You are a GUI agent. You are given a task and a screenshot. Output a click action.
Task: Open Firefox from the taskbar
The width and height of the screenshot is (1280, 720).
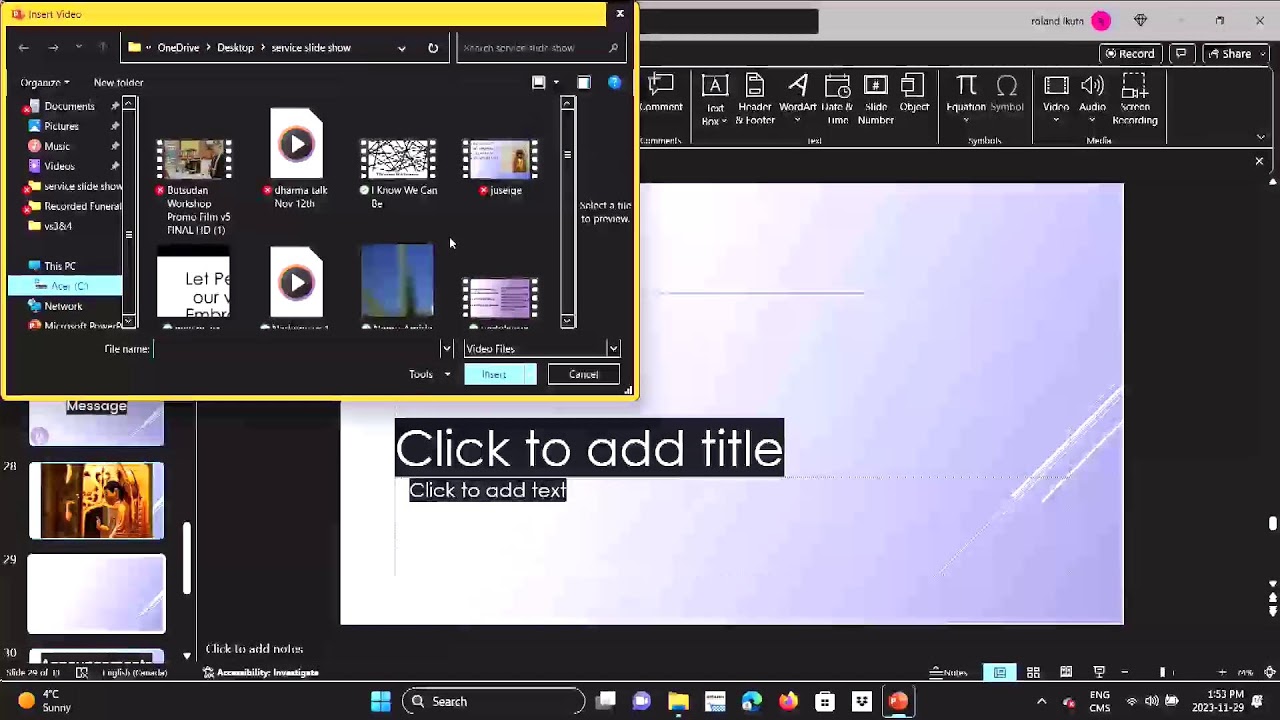point(788,702)
